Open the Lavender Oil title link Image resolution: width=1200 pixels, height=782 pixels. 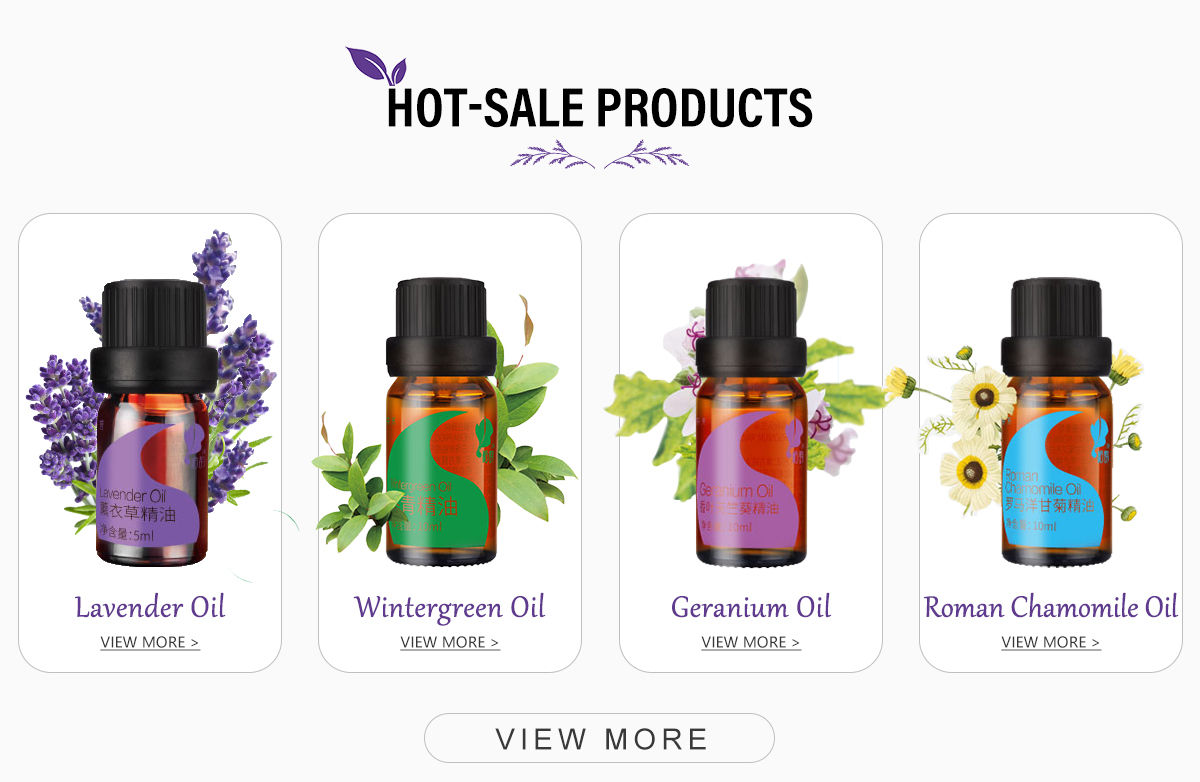(150, 607)
